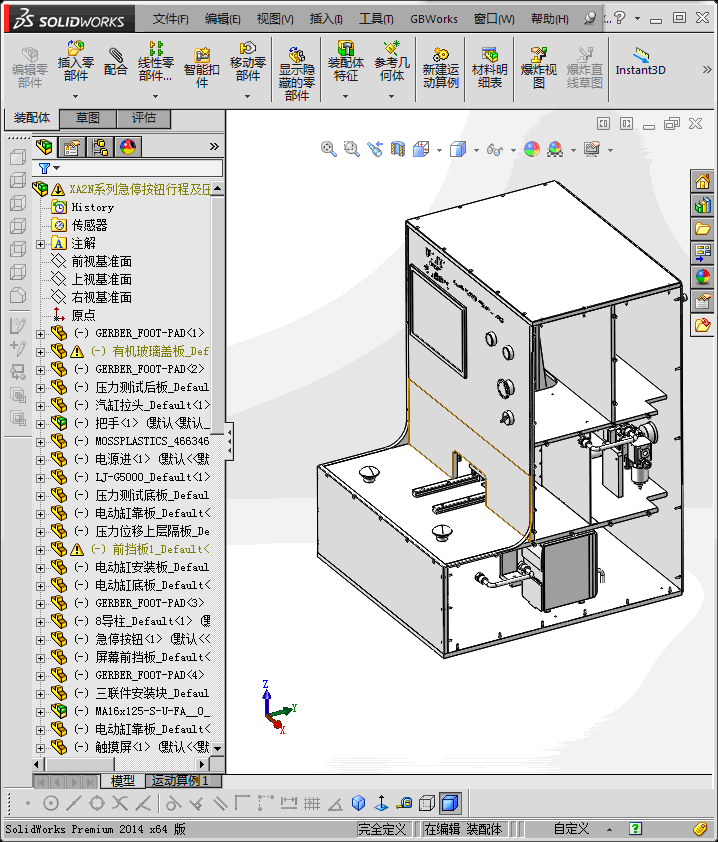Open the Insert (插入) menu
The height and width of the screenshot is (842, 718).
click(x=326, y=19)
